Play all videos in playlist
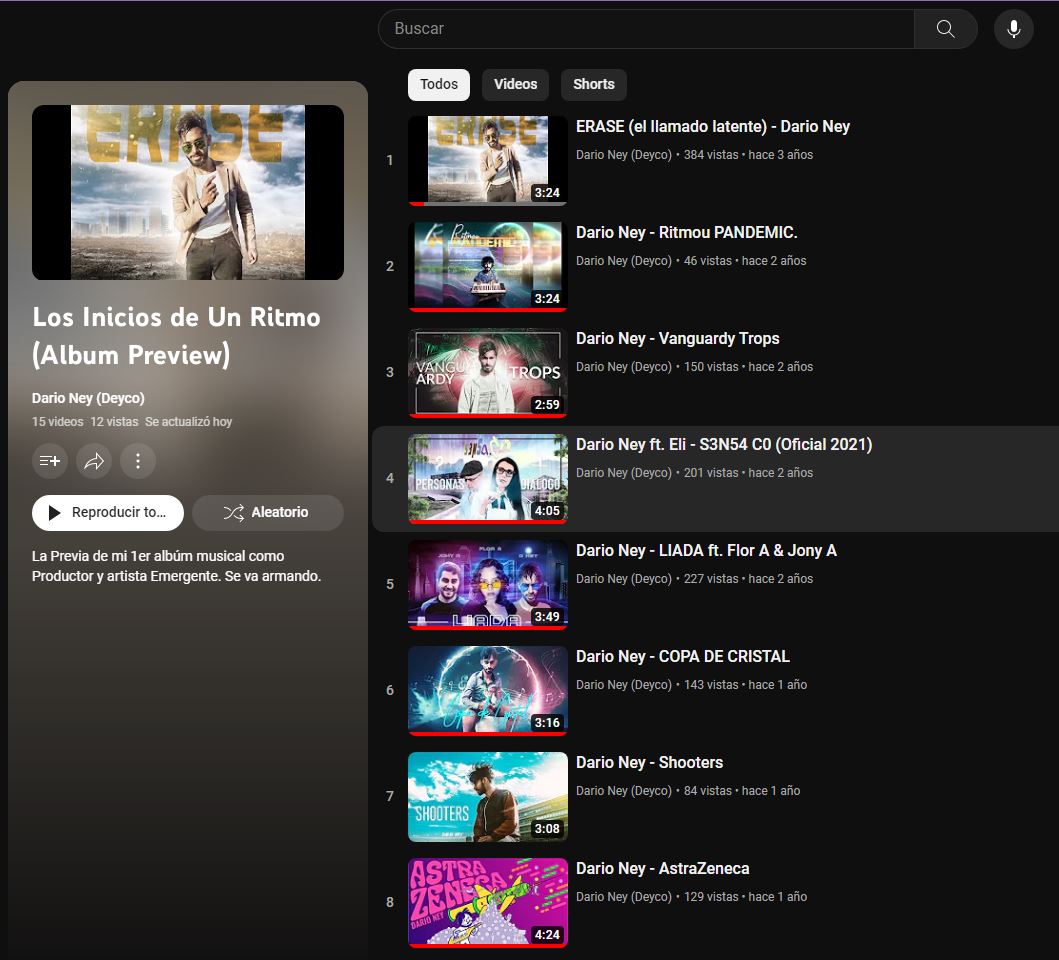Image resolution: width=1059 pixels, height=960 pixels. pos(107,513)
